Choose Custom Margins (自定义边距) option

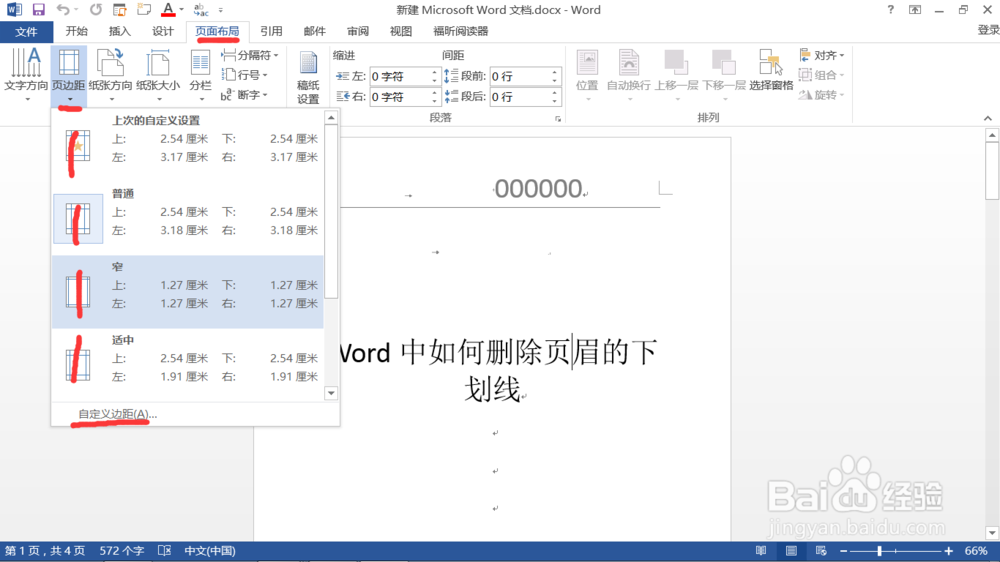pos(117,414)
